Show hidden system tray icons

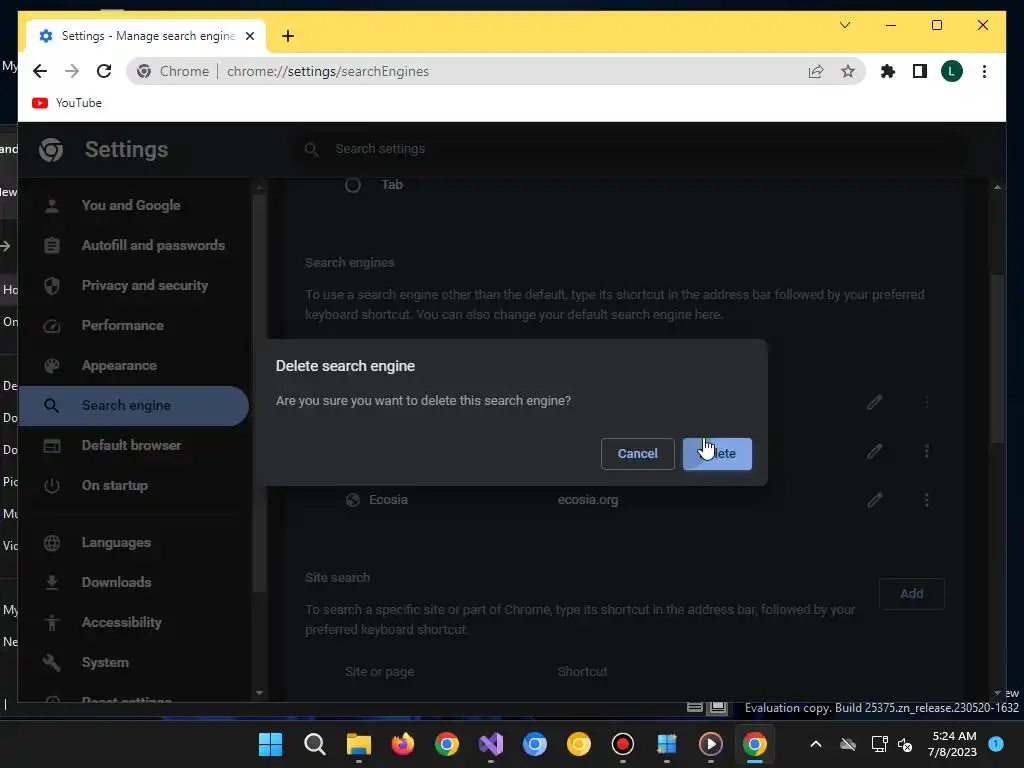click(816, 744)
